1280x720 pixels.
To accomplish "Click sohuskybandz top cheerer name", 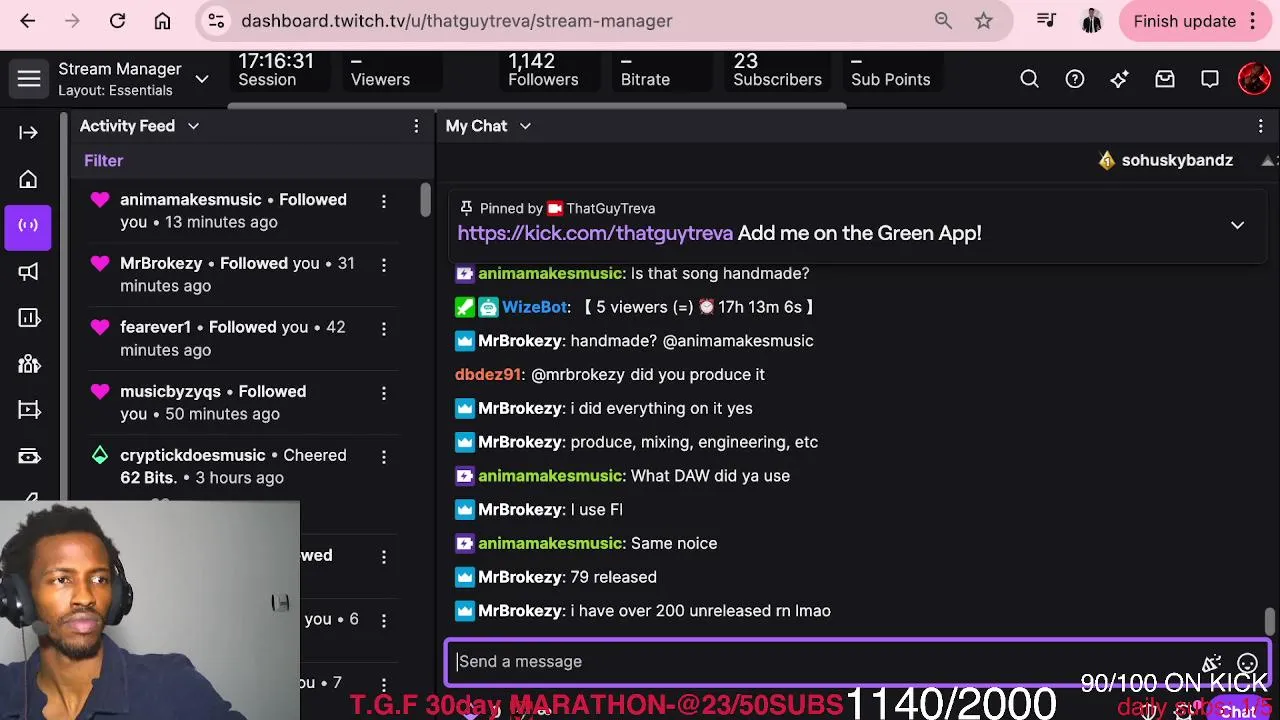I will click(1177, 160).
